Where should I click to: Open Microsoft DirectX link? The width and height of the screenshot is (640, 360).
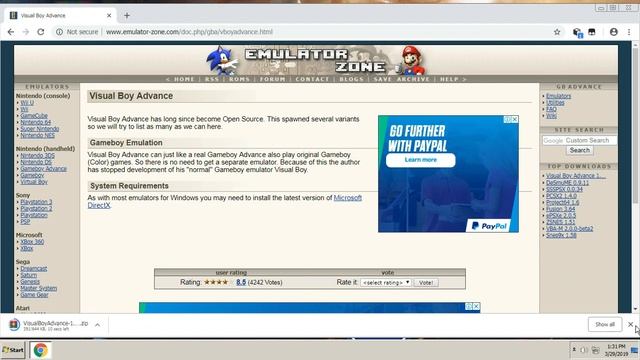[348, 198]
